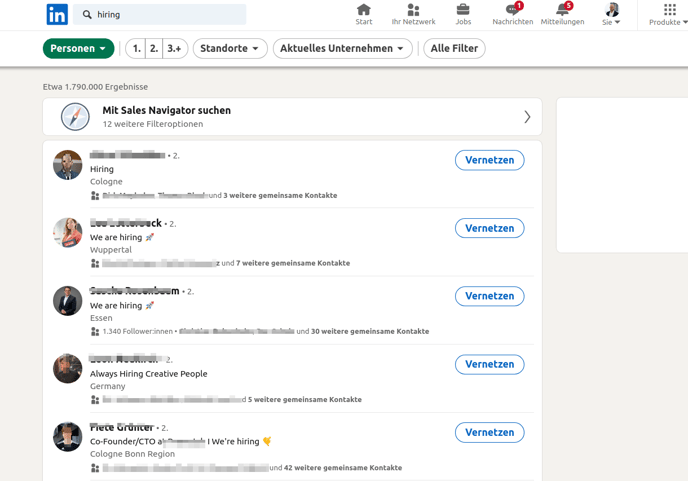Click the Sales Navigator compass icon
Viewport: 688px width, 481px height.
[x=75, y=117]
